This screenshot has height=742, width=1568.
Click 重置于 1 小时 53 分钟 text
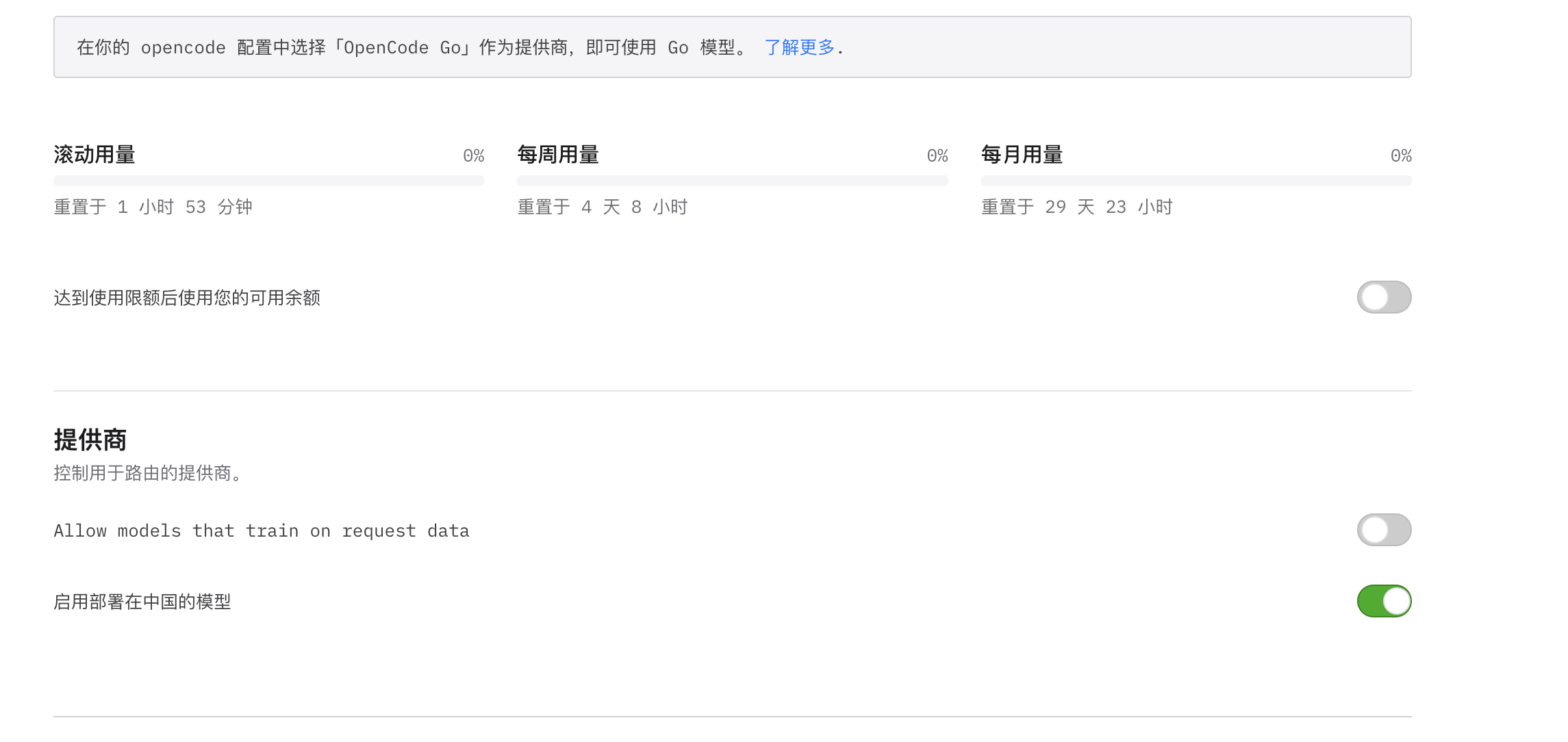[153, 207]
